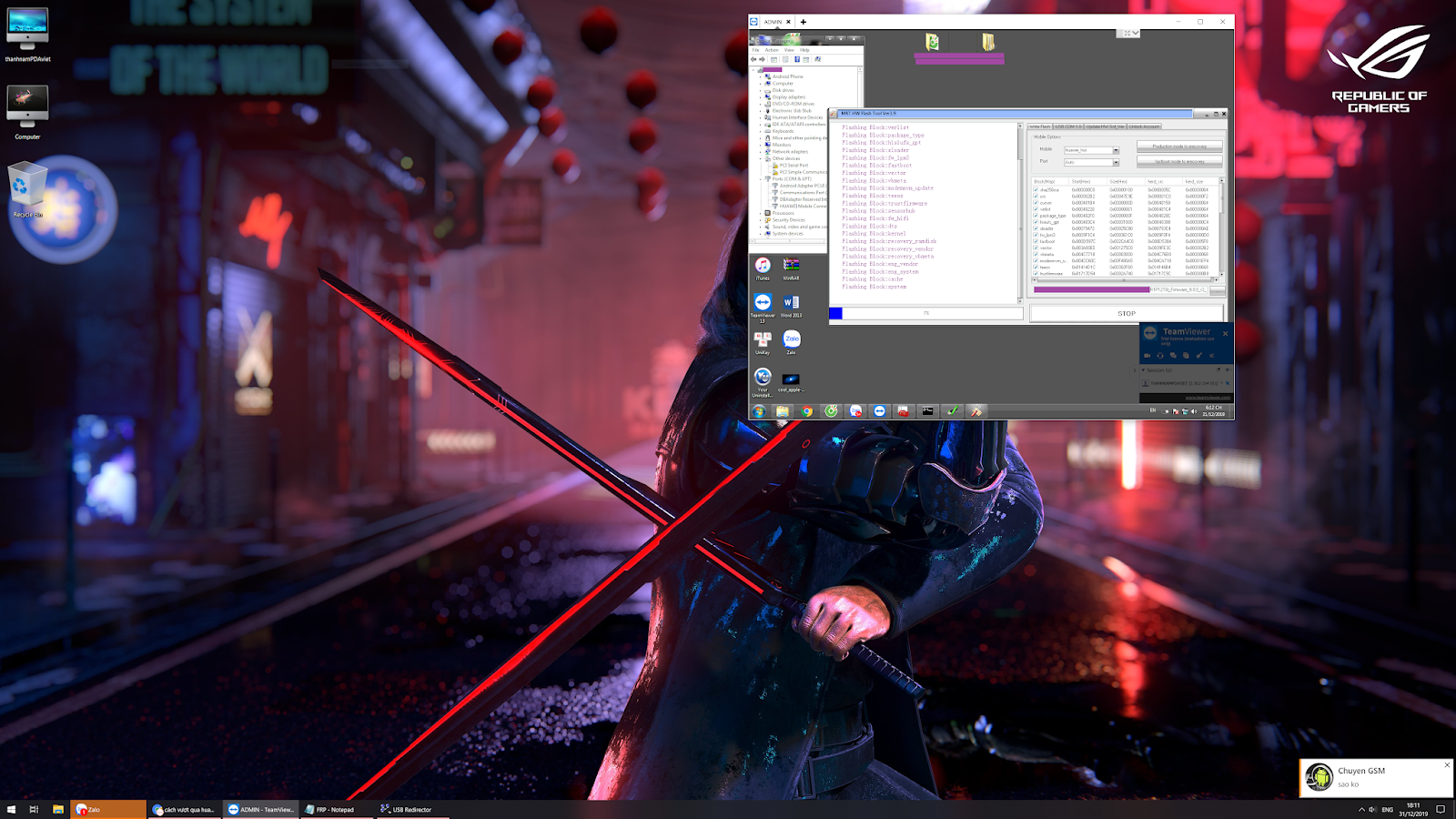The height and width of the screenshot is (819, 1456).
Task: Collapse the TeamViewer Session list section
Action: pos(1143,370)
